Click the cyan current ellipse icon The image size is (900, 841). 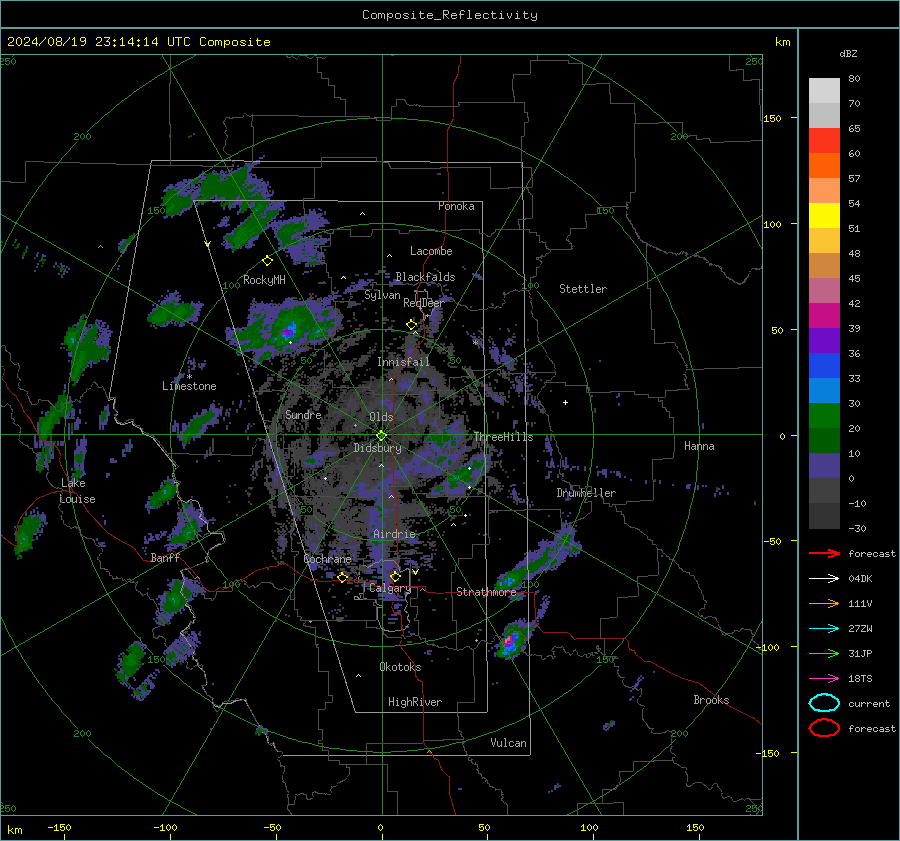[x=824, y=703]
